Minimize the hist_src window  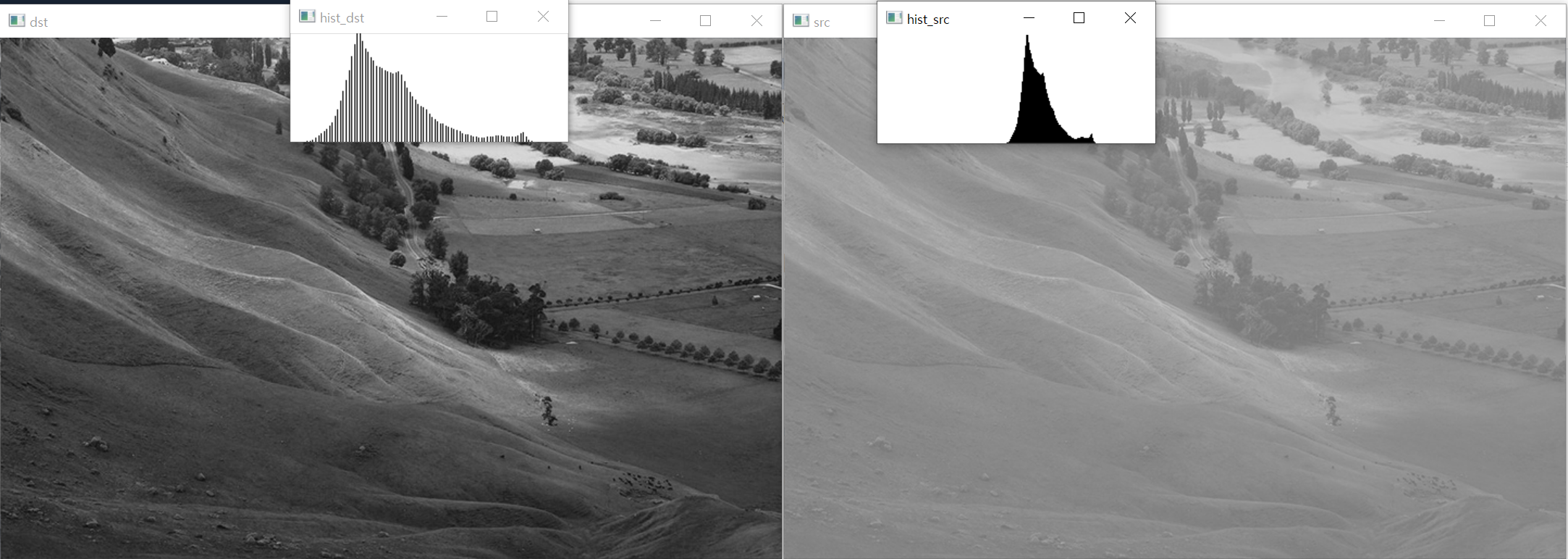(x=1029, y=18)
